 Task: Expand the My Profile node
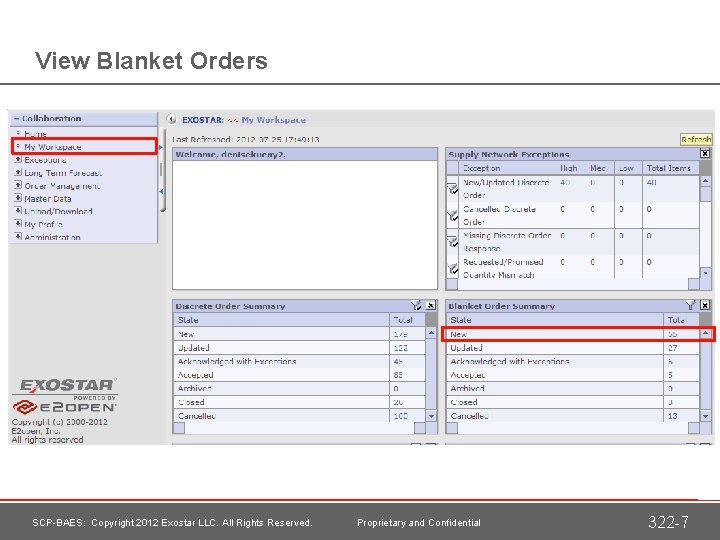click(x=18, y=224)
